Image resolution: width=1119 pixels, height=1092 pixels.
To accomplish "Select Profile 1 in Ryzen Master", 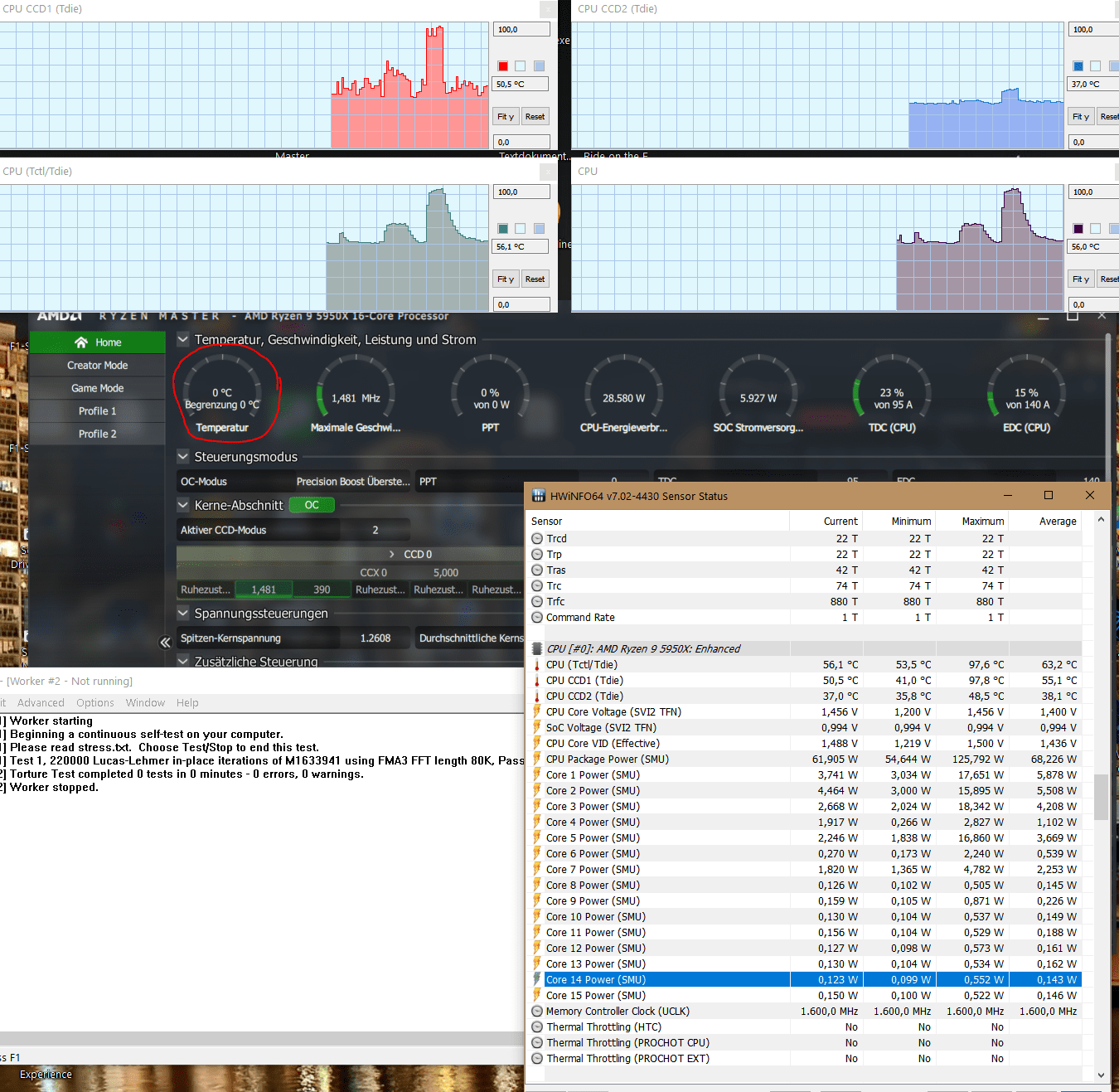I will coord(97,410).
